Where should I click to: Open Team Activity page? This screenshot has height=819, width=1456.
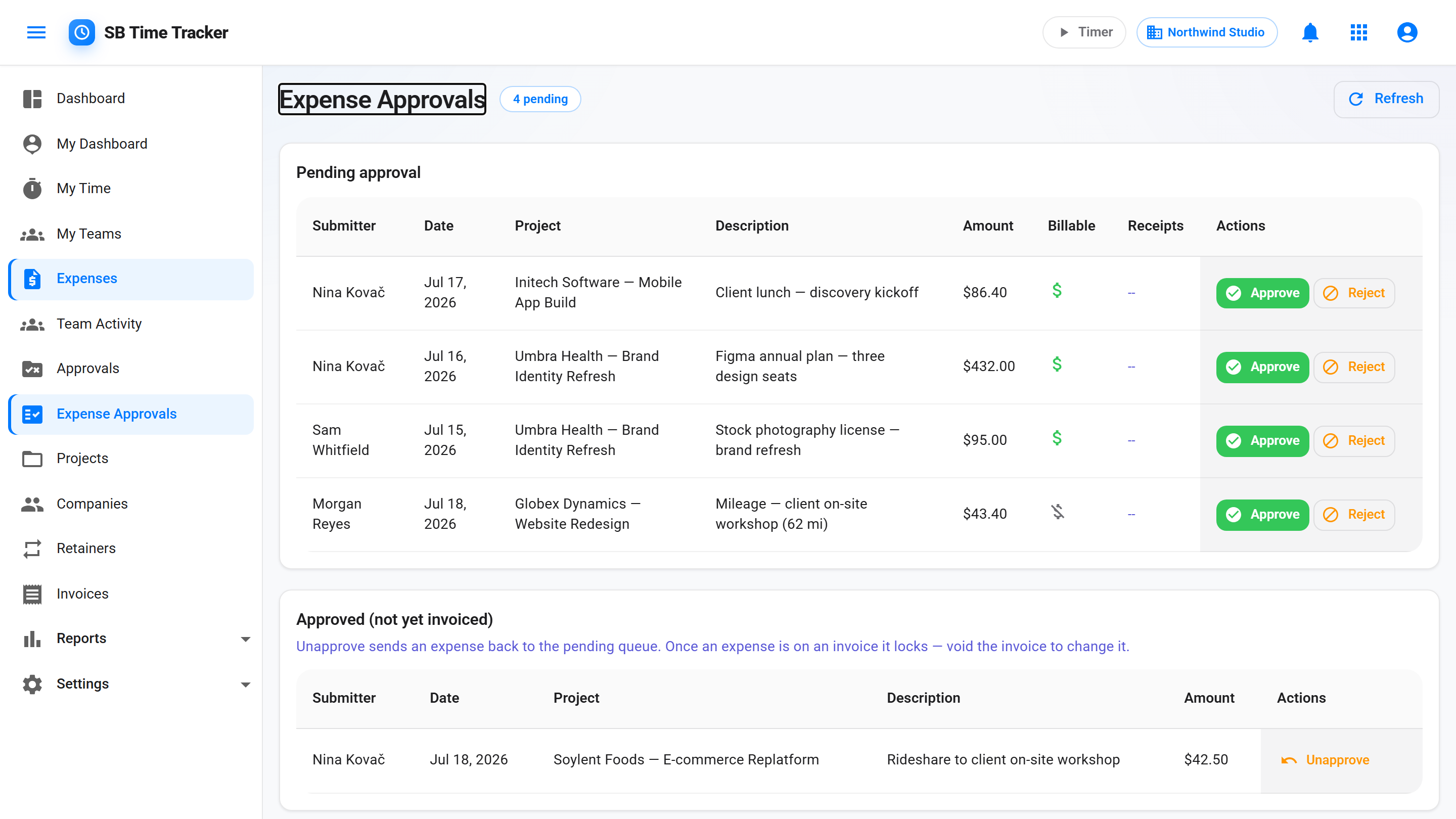pos(131,324)
